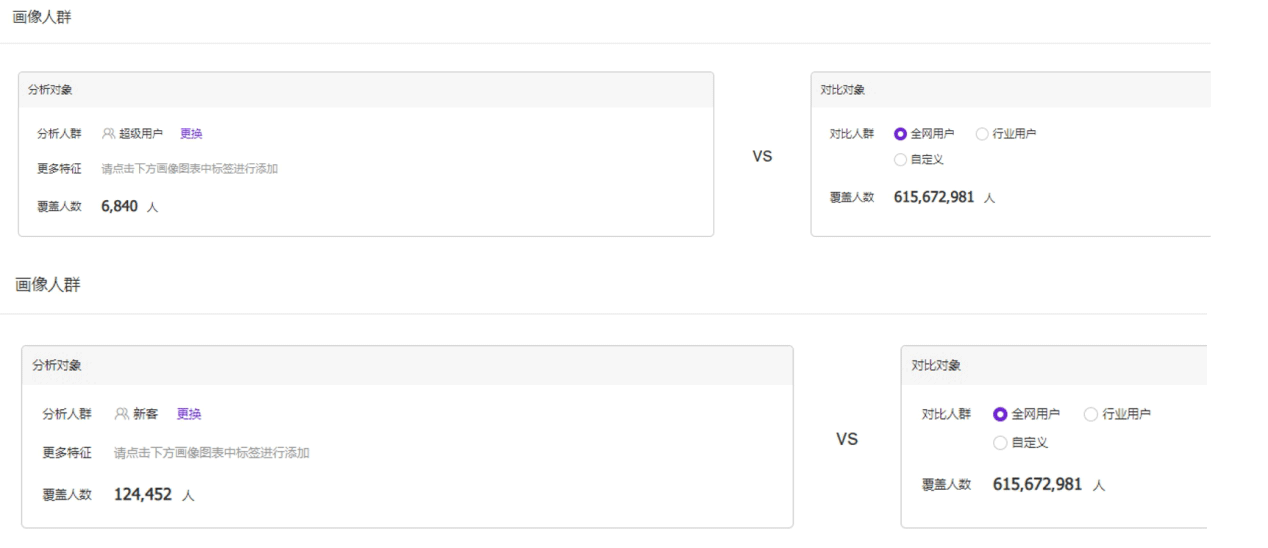The width and height of the screenshot is (1268, 548).
Task: Choose 自定义 radio in upper 对比对象 panel
Action: click(x=900, y=159)
